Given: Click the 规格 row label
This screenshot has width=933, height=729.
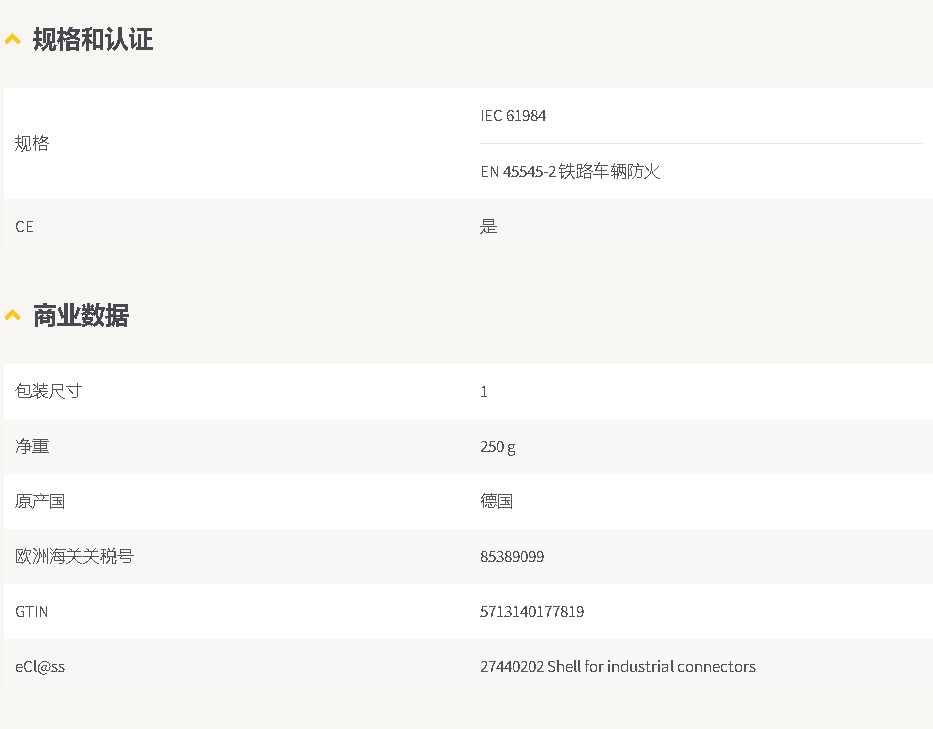Looking at the screenshot, I should (32, 143).
